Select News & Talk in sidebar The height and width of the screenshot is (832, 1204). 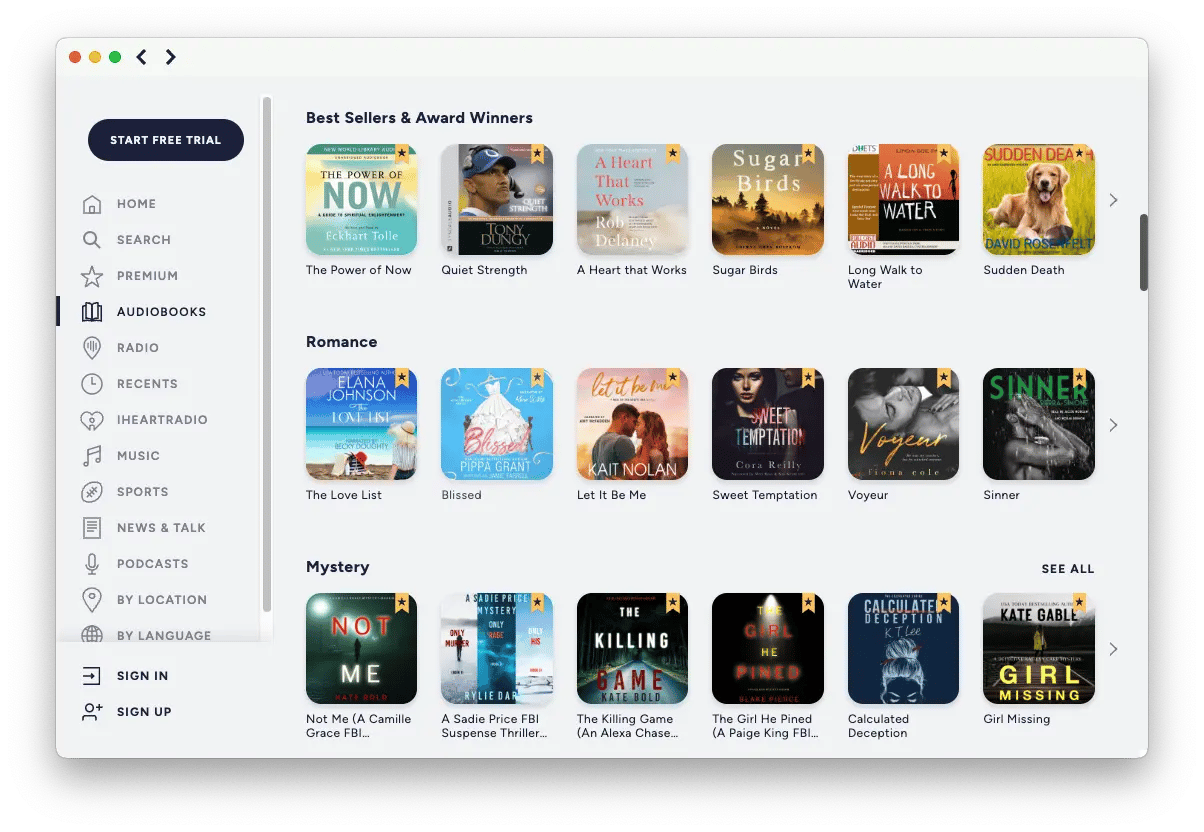[x=160, y=528]
